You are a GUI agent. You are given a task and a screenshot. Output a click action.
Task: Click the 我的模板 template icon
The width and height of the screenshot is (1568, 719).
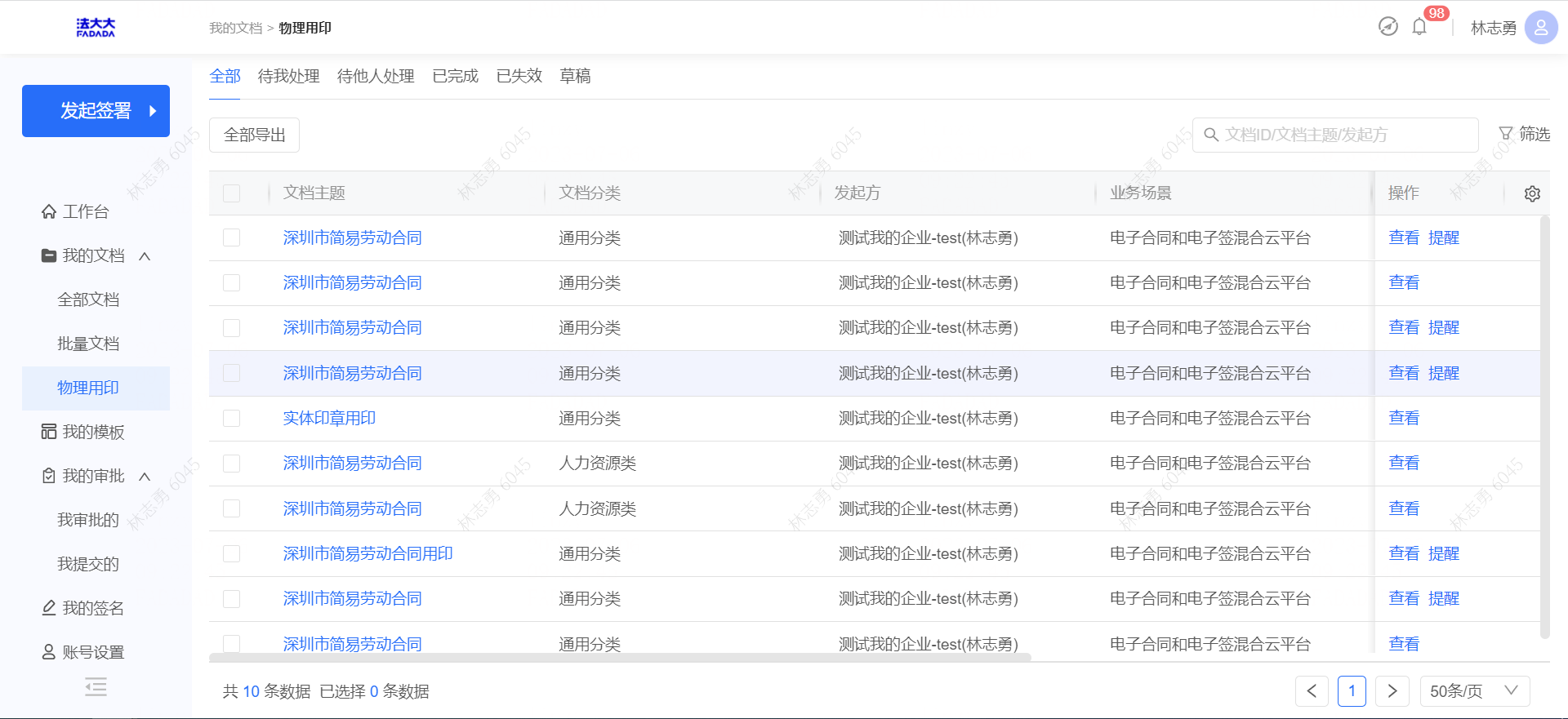point(49,432)
